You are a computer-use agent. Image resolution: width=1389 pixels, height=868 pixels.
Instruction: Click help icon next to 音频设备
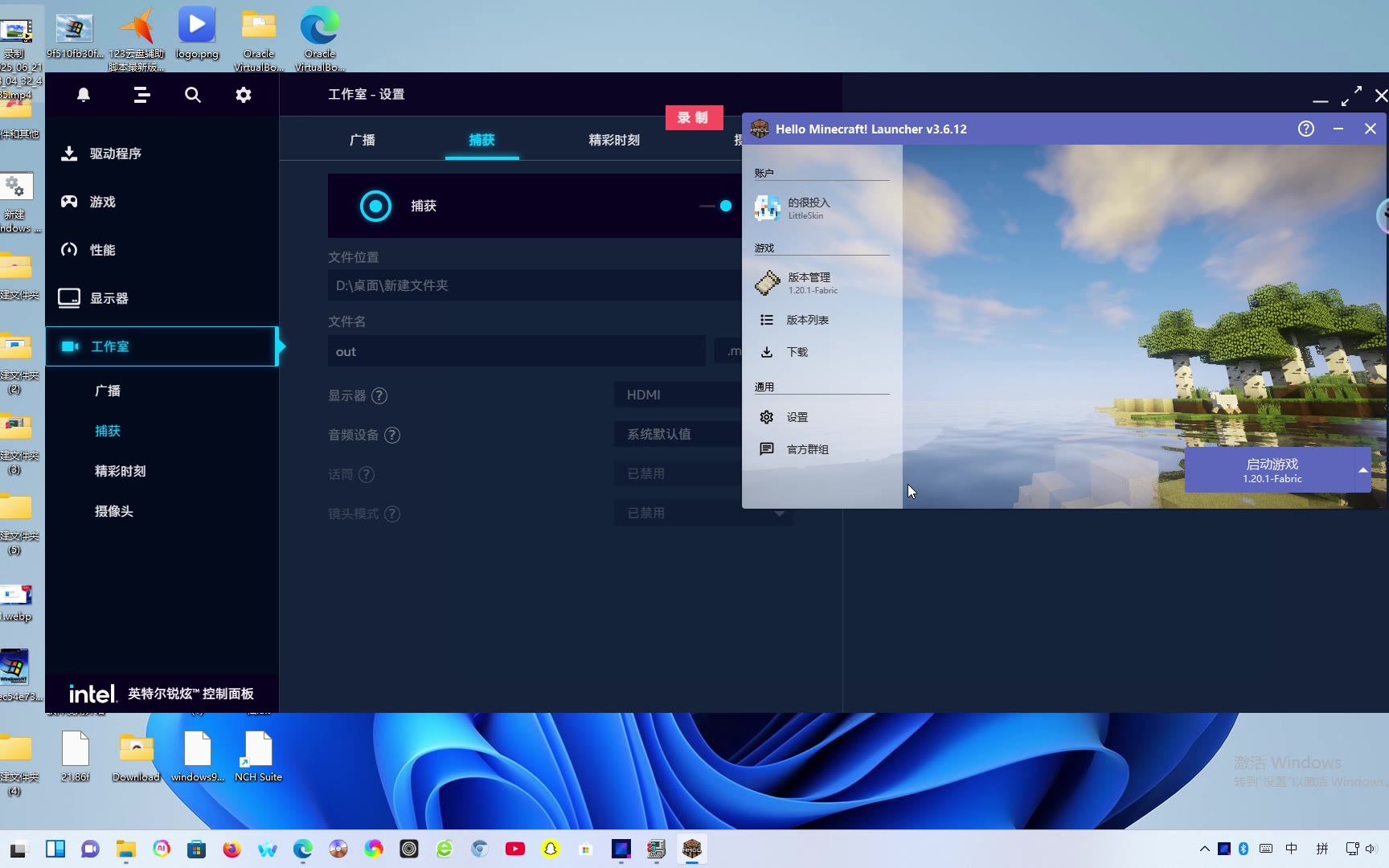[392, 435]
